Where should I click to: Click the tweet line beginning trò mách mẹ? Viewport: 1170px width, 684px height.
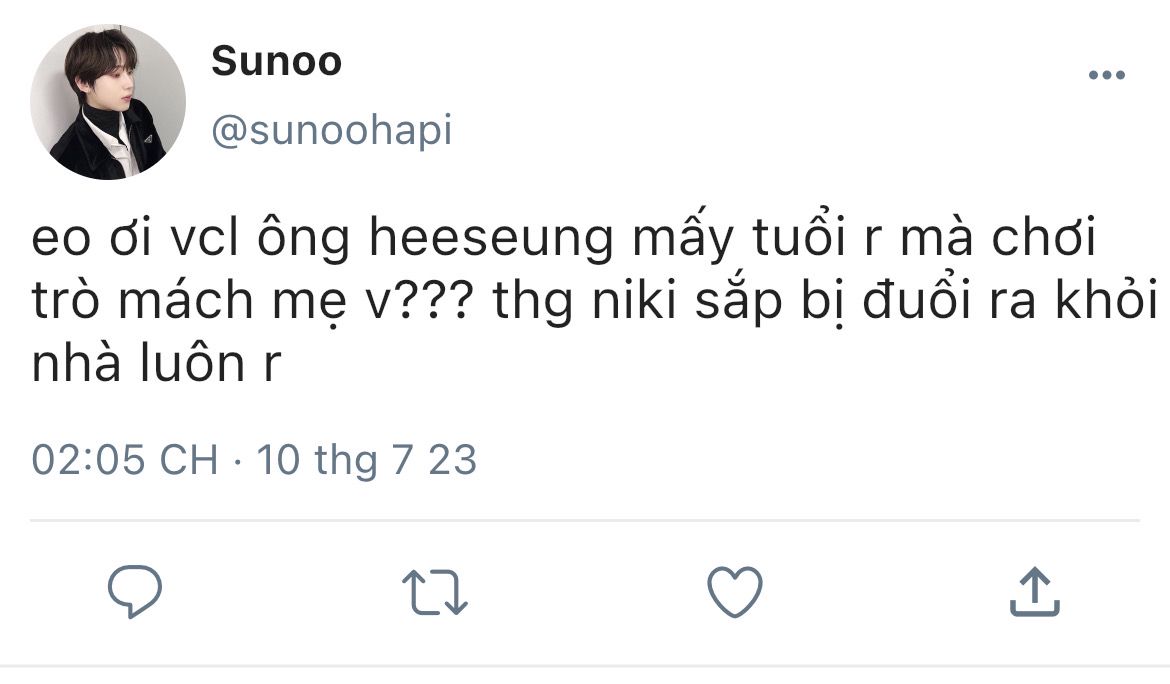click(595, 301)
